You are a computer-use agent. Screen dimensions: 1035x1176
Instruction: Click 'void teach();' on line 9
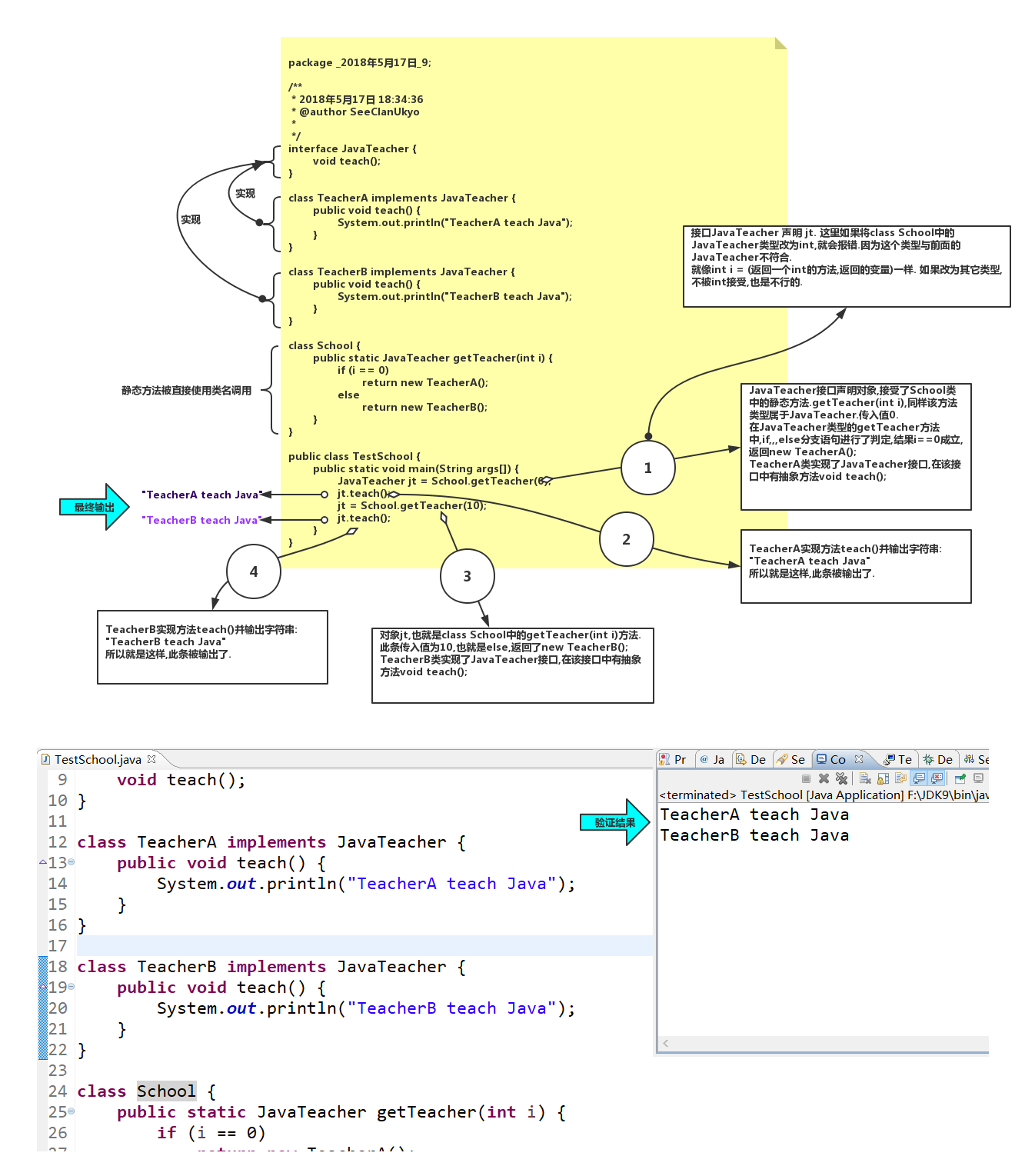181,780
